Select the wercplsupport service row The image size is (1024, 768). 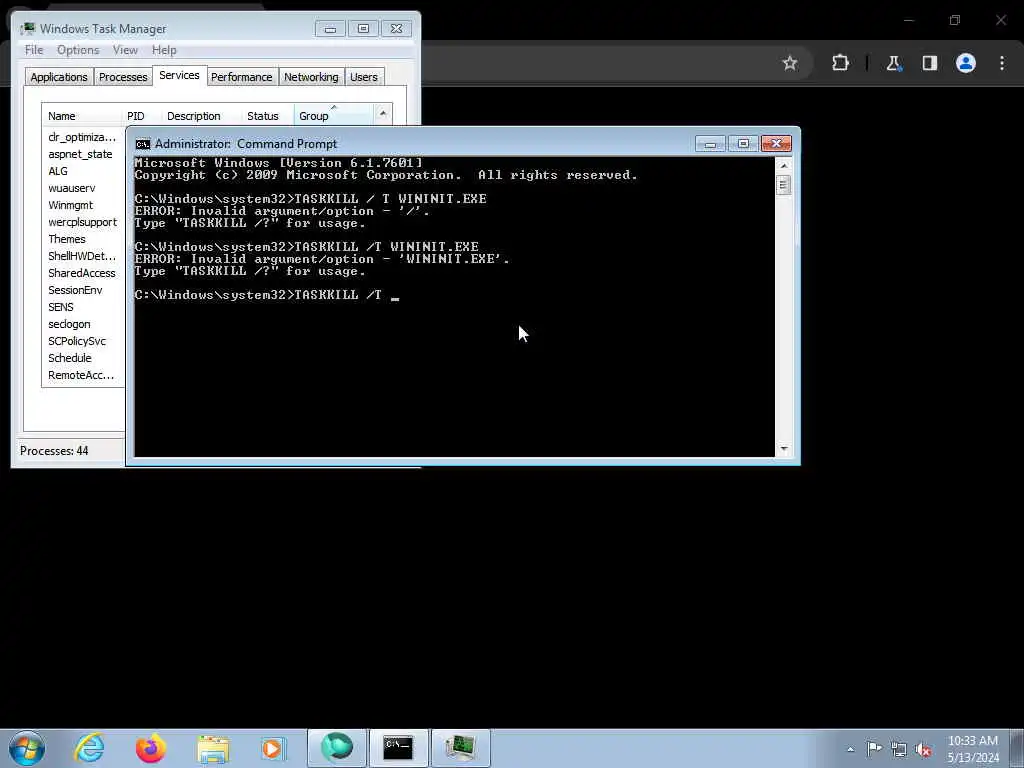pyautogui.click(x=82, y=222)
